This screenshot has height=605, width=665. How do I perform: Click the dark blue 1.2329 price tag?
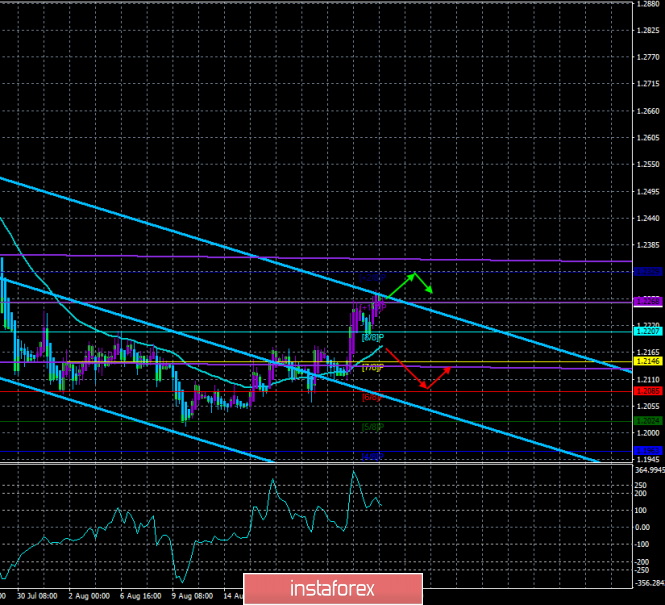tap(648, 272)
